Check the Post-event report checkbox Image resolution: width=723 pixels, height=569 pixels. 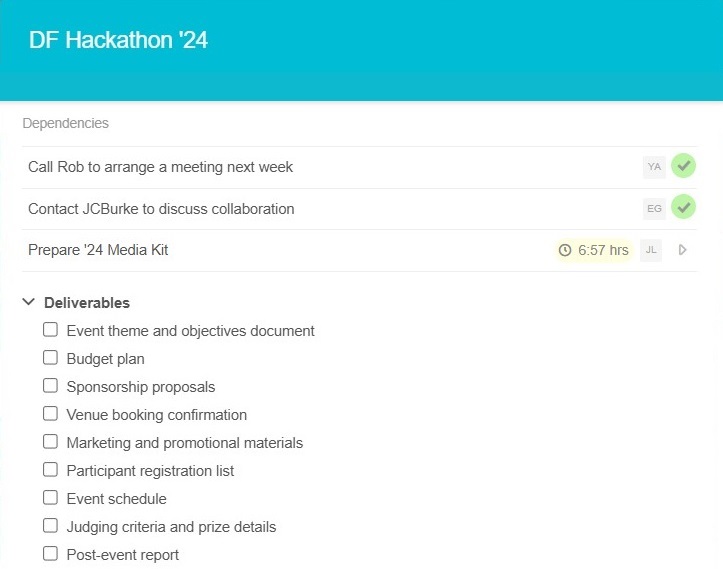pos(50,554)
